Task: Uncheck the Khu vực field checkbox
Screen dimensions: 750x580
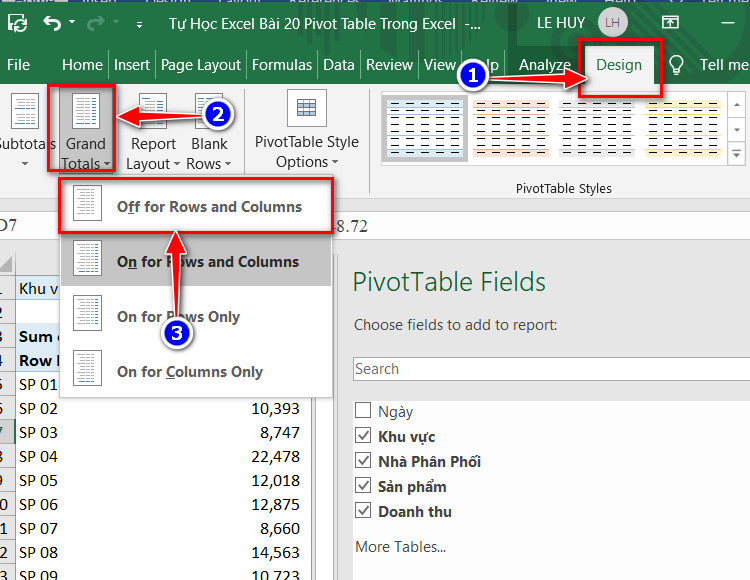Action: [x=363, y=435]
